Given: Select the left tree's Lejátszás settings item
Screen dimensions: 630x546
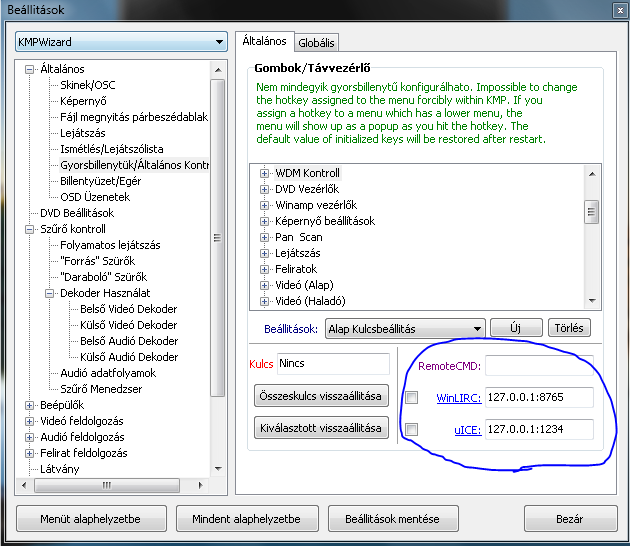Looking at the screenshot, I should point(83,133).
